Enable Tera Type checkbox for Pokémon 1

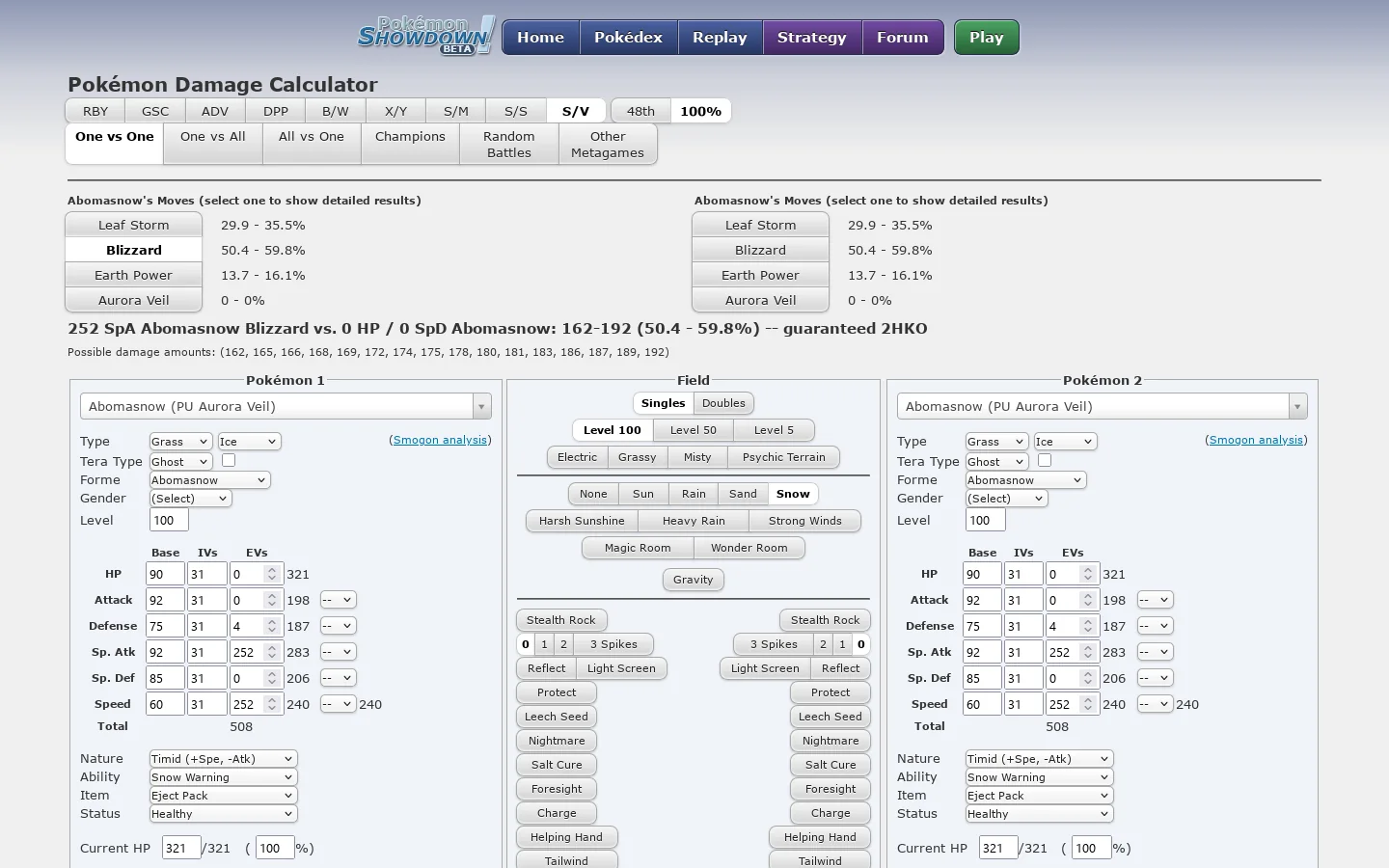tap(229, 461)
